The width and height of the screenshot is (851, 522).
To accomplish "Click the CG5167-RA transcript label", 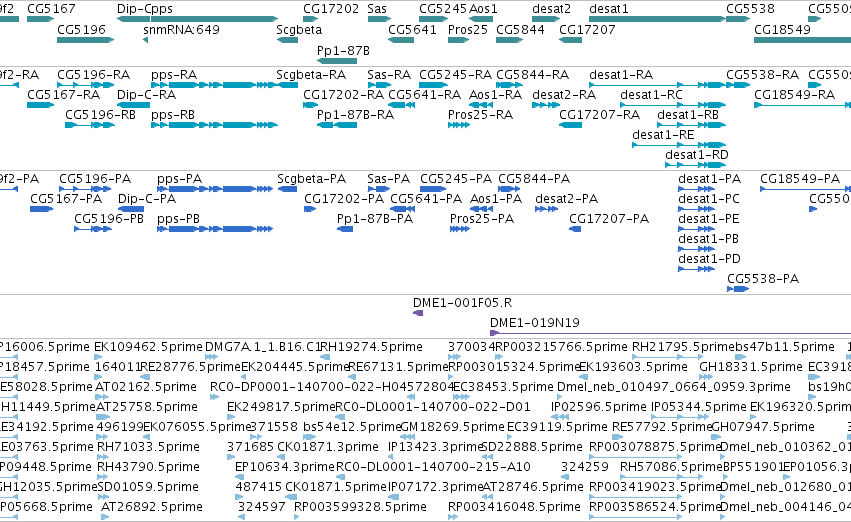I will point(63,94).
